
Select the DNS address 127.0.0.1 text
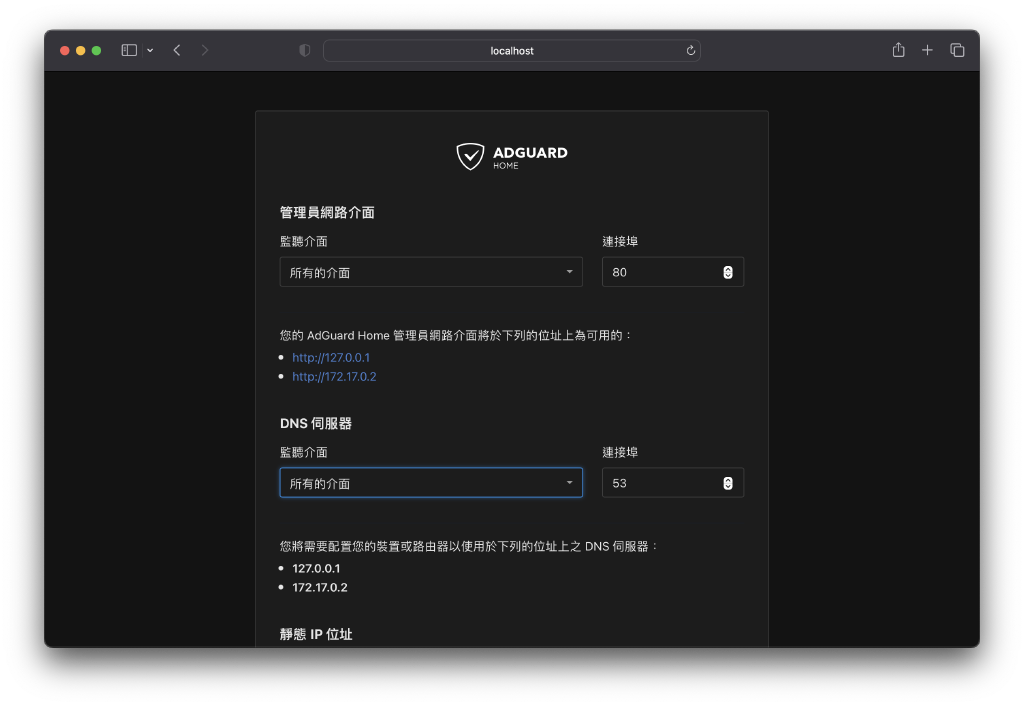(x=316, y=568)
